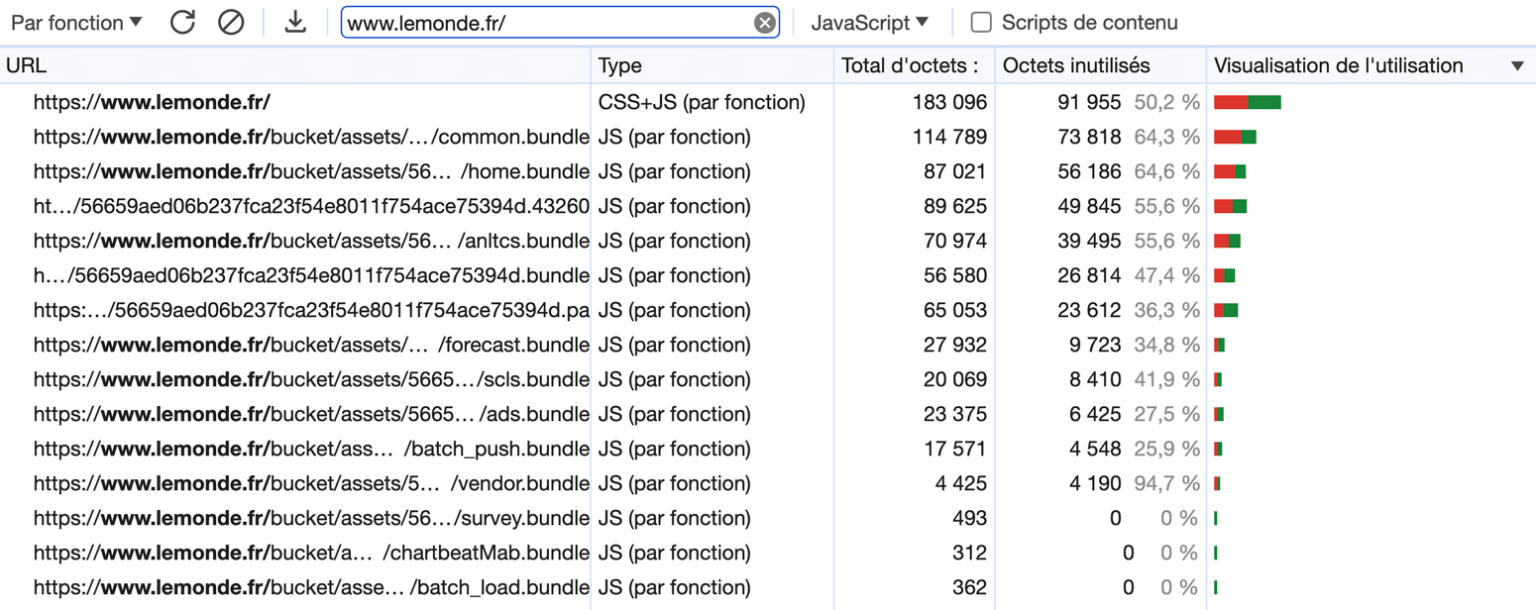Image resolution: width=1536 pixels, height=610 pixels.
Task: Select the scls.bundle row
Action: (768, 379)
